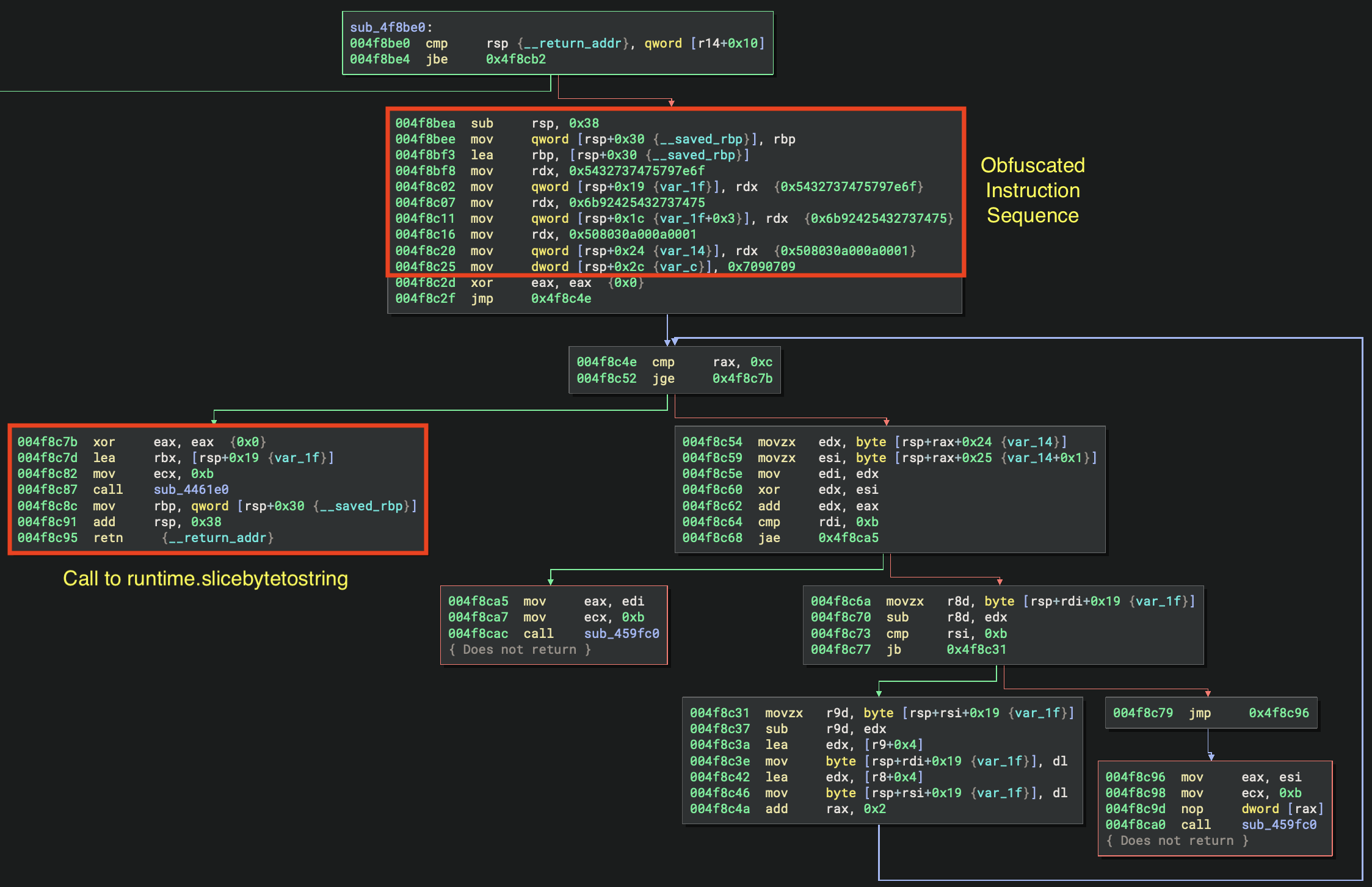Click the dword value 0x7090709 at 004f8c25
The width and height of the screenshot is (1372, 887).
761,267
